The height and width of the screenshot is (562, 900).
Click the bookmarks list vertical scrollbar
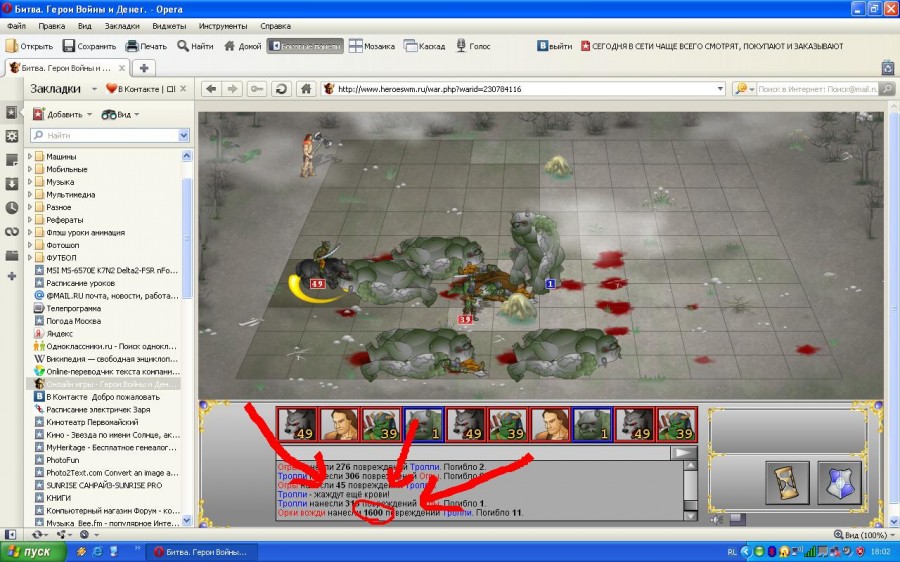(187, 238)
